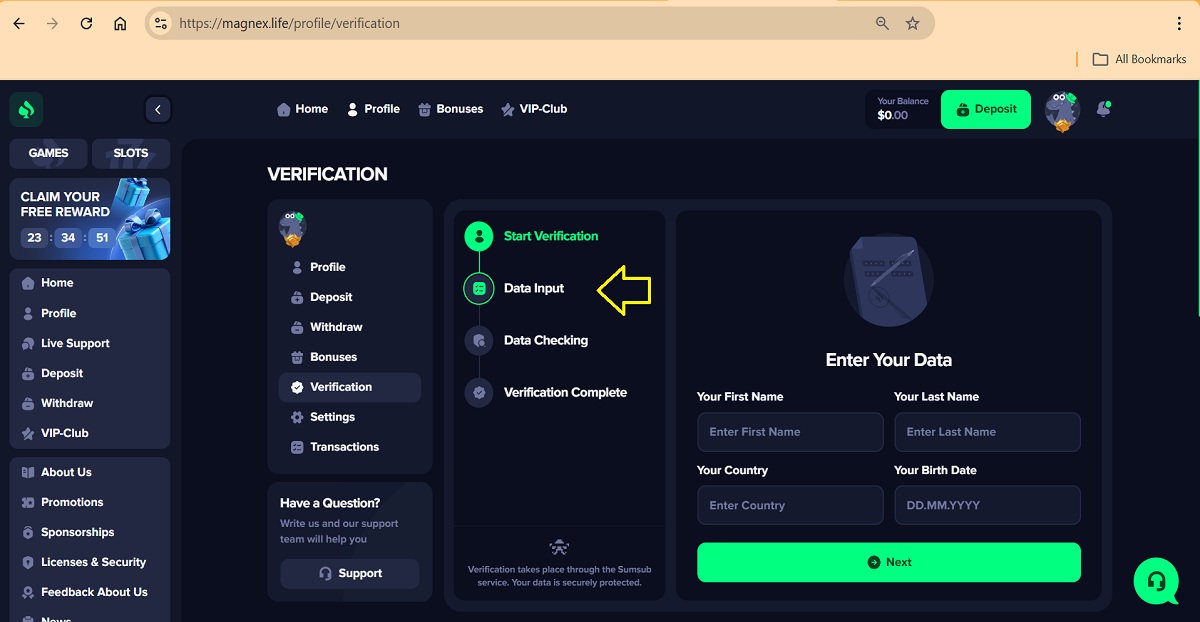Image resolution: width=1200 pixels, height=622 pixels.
Task: Switch to the SLOTS tab
Action: (131, 153)
